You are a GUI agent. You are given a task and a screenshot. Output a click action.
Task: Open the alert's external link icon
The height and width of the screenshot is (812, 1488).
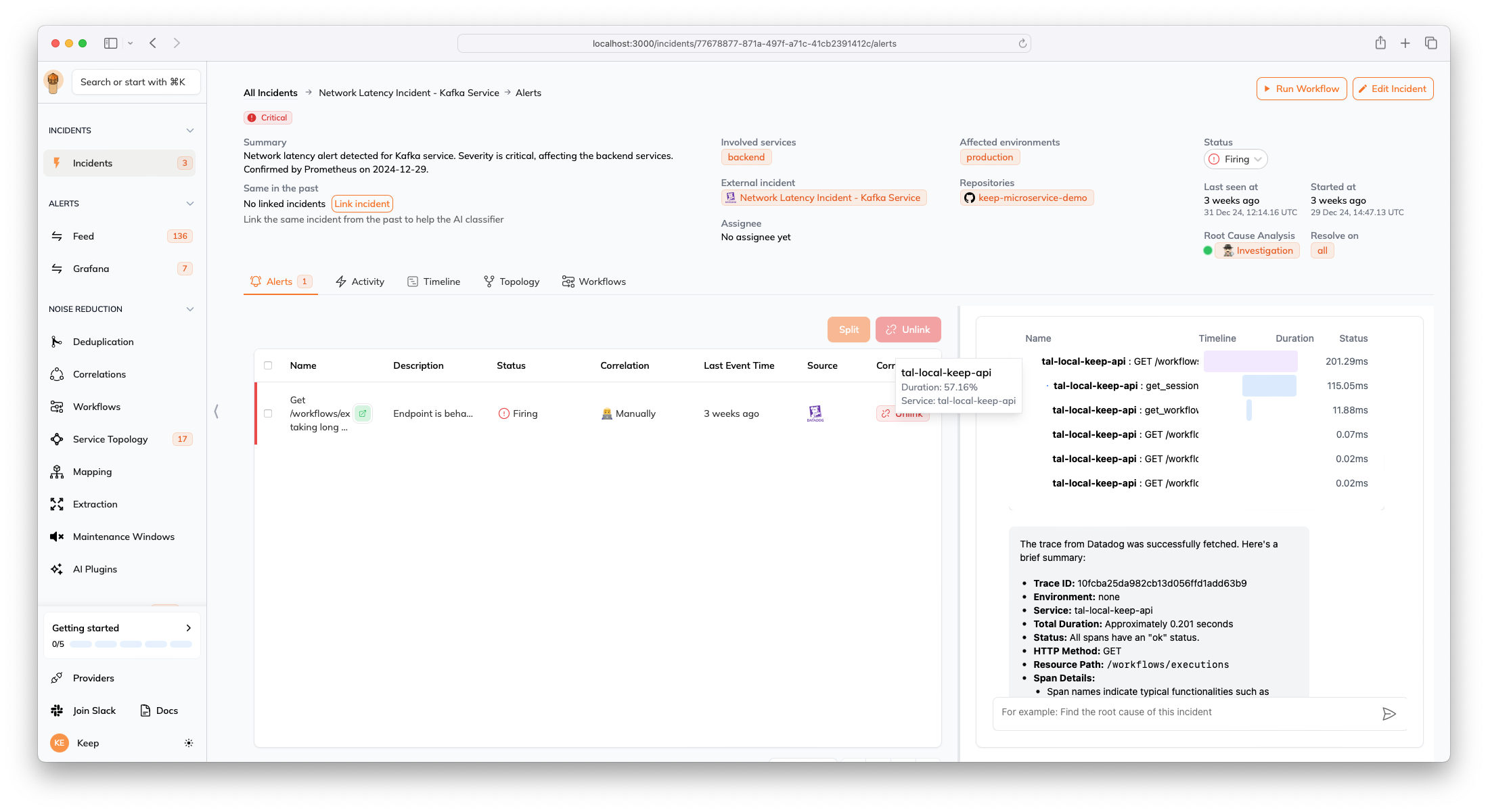[x=363, y=413]
